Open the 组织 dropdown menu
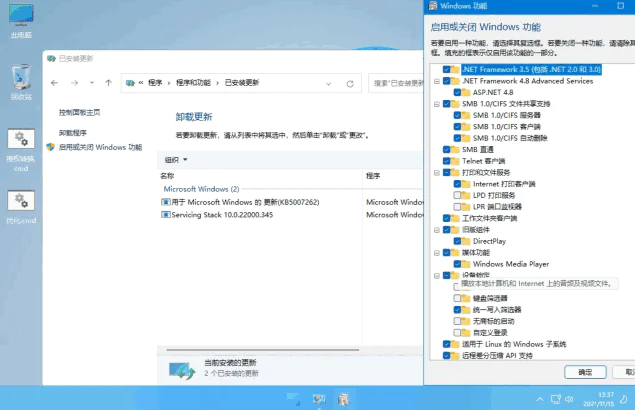The height and width of the screenshot is (410, 635). tap(176, 160)
